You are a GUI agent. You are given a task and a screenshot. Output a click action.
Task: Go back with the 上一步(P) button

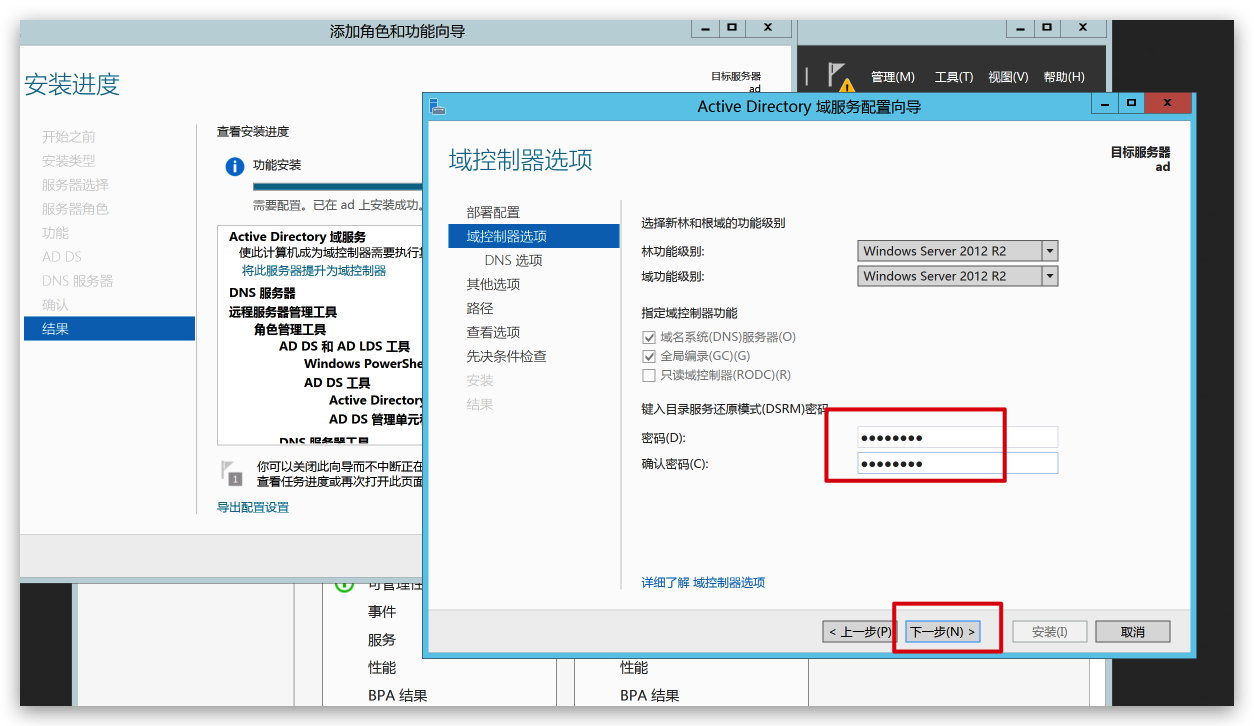coord(859,632)
